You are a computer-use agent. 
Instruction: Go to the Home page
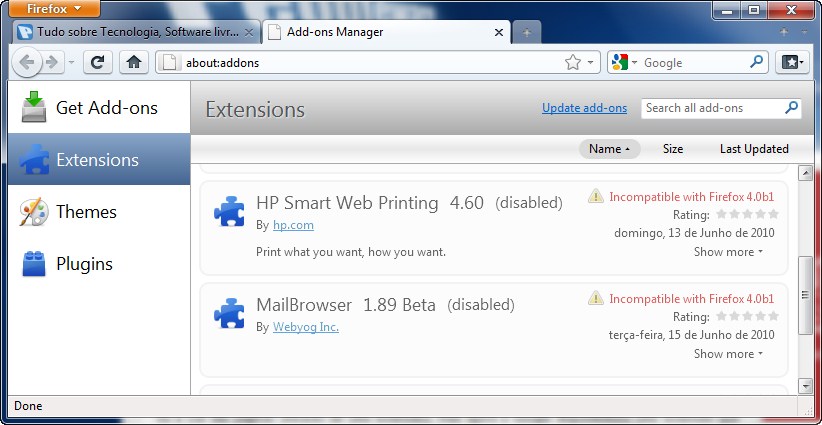pos(134,63)
